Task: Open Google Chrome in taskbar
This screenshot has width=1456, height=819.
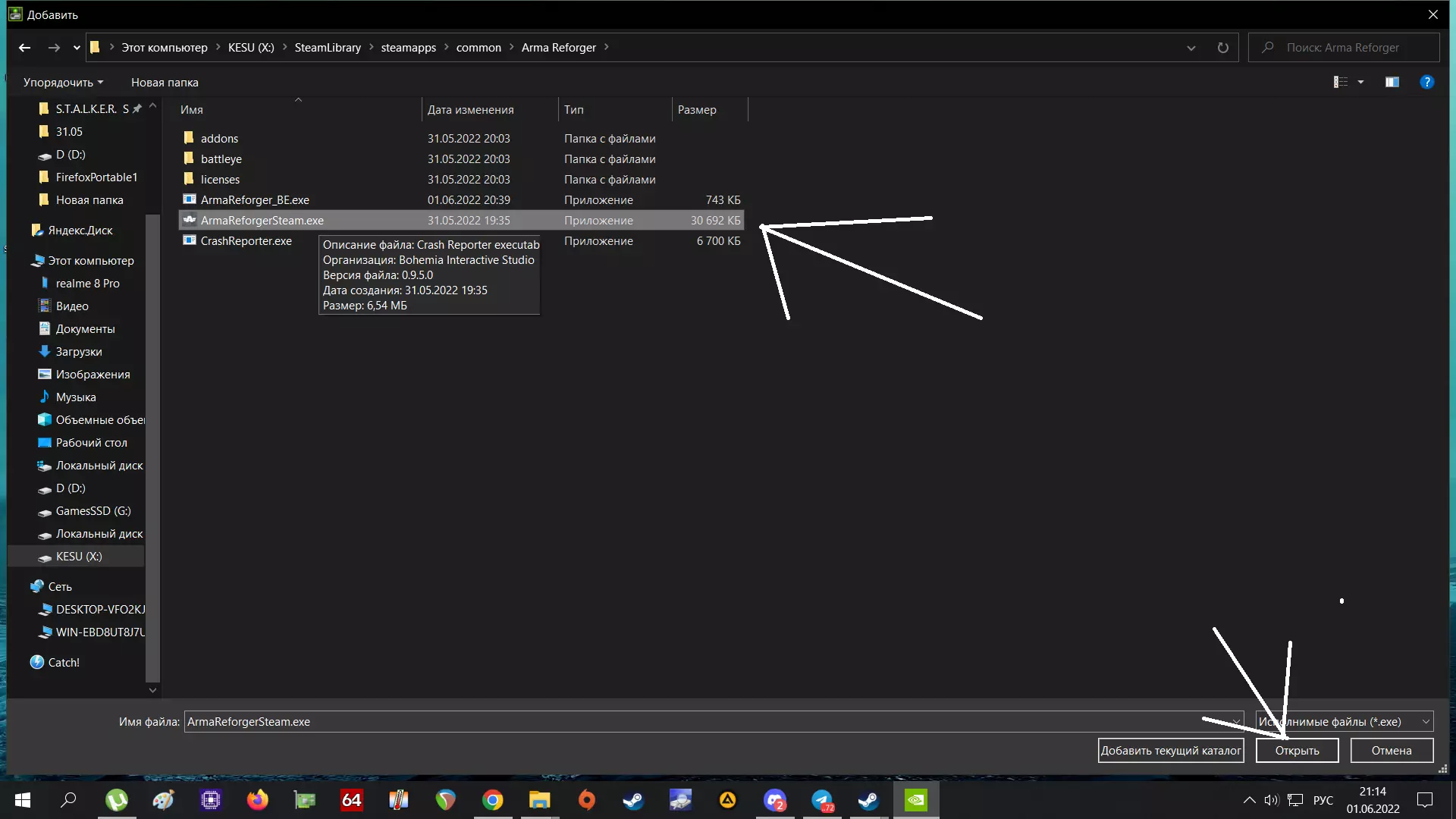Action: (x=493, y=800)
